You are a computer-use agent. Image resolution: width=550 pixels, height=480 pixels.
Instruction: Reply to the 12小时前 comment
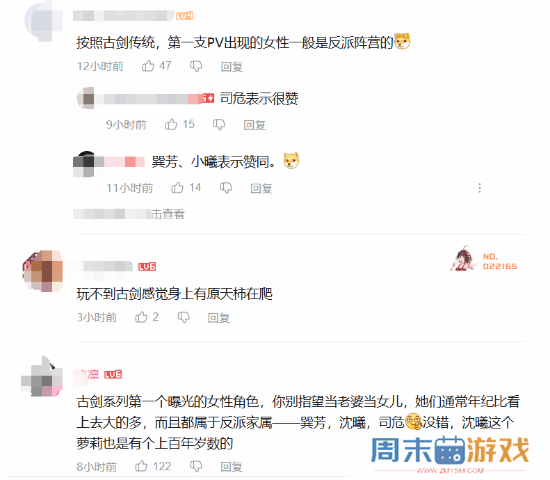232,66
